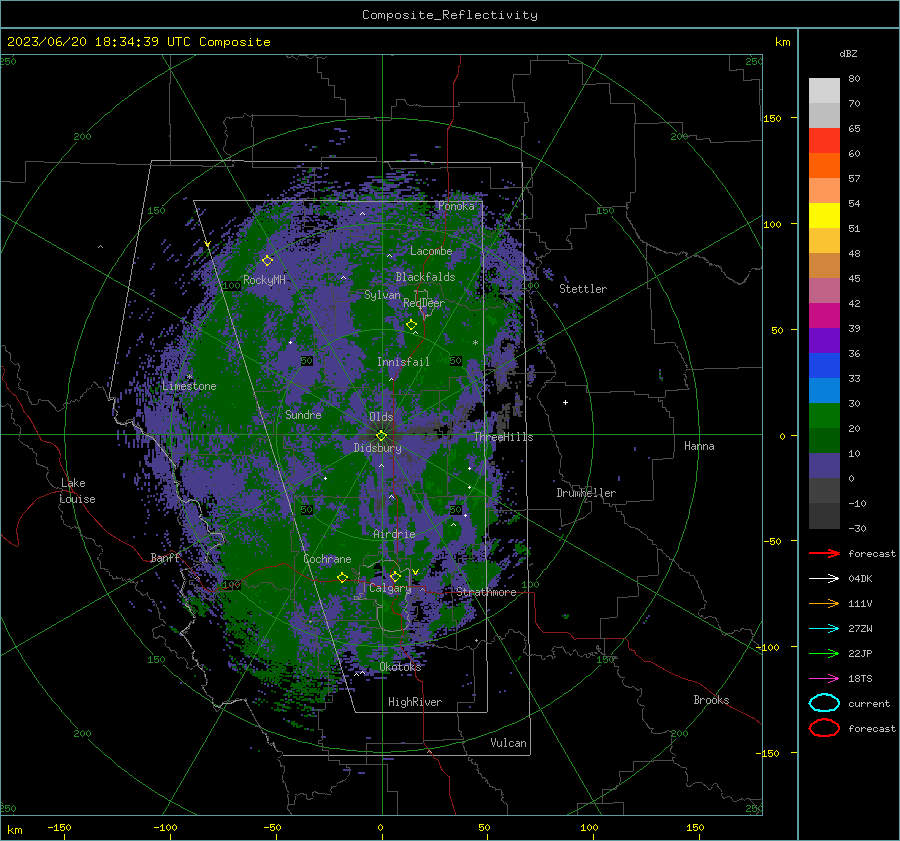Click the Innisfail label
Screen dimensions: 900x841
pyautogui.click(x=403, y=362)
